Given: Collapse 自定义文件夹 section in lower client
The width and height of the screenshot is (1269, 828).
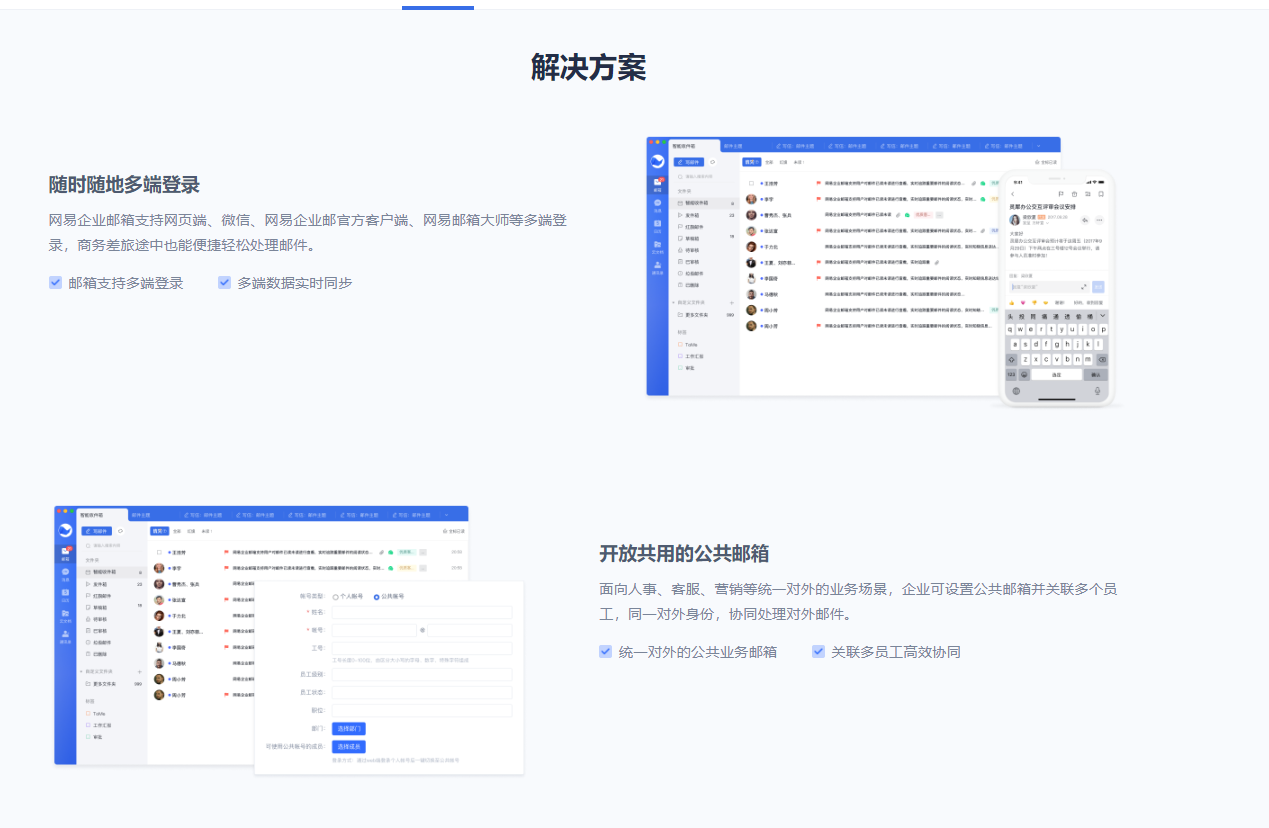Looking at the screenshot, I should point(81,672).
